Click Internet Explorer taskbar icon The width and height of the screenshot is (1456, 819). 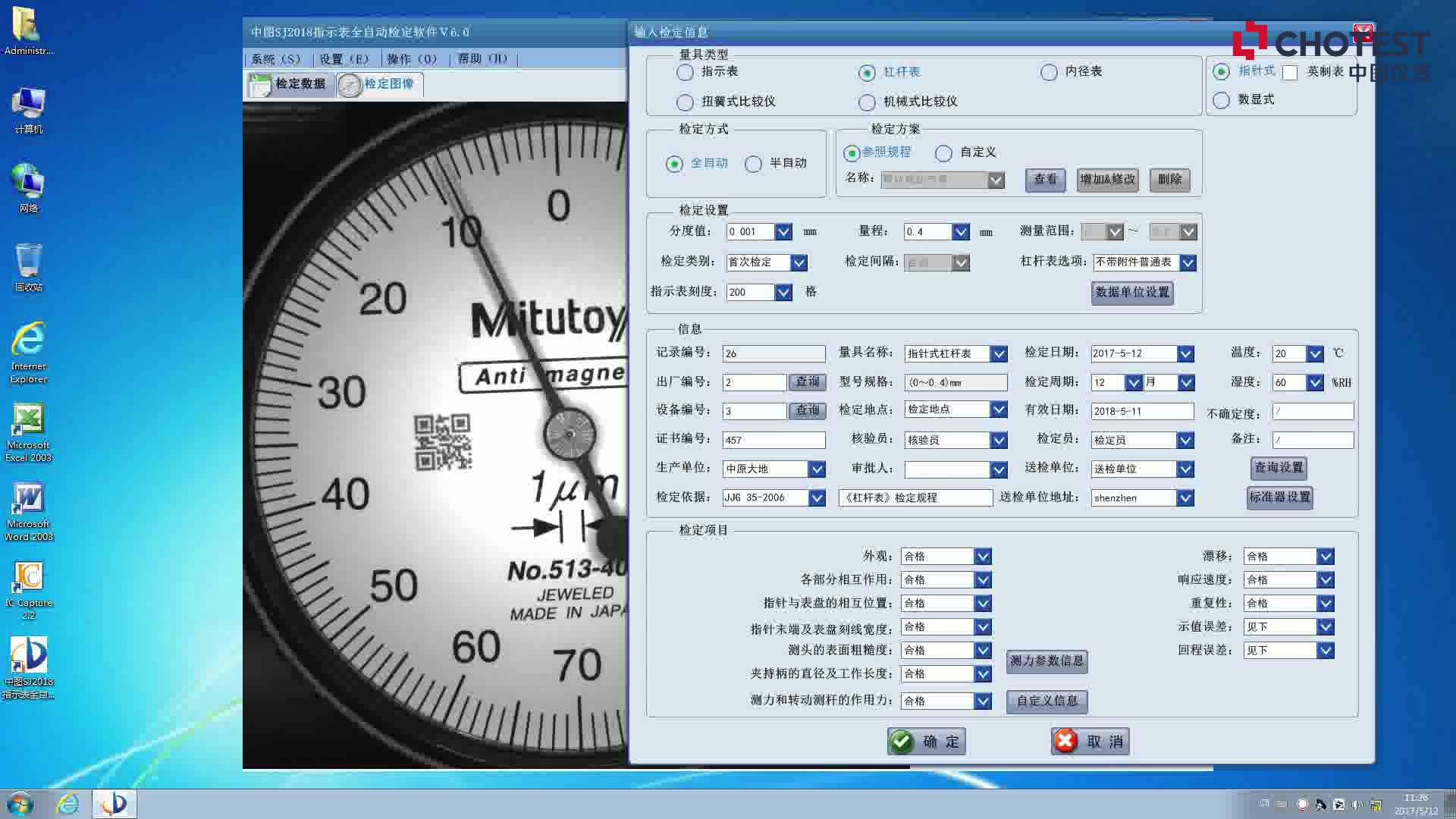pos(68,804)
